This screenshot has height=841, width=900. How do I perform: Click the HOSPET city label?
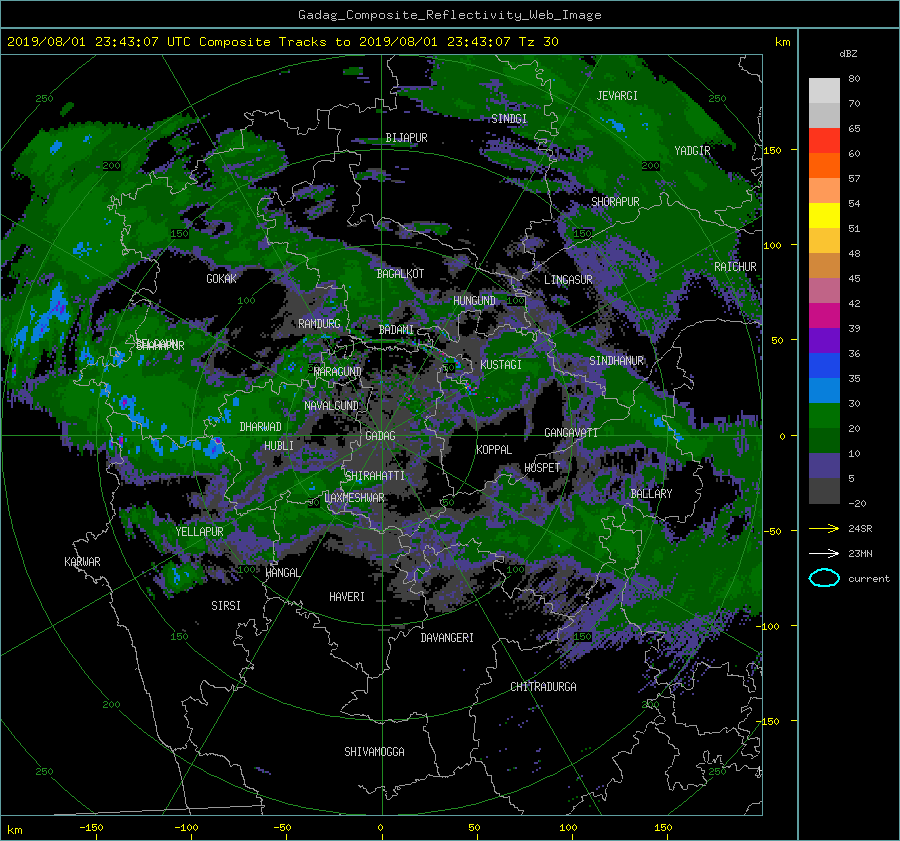(x=542, y=468)
